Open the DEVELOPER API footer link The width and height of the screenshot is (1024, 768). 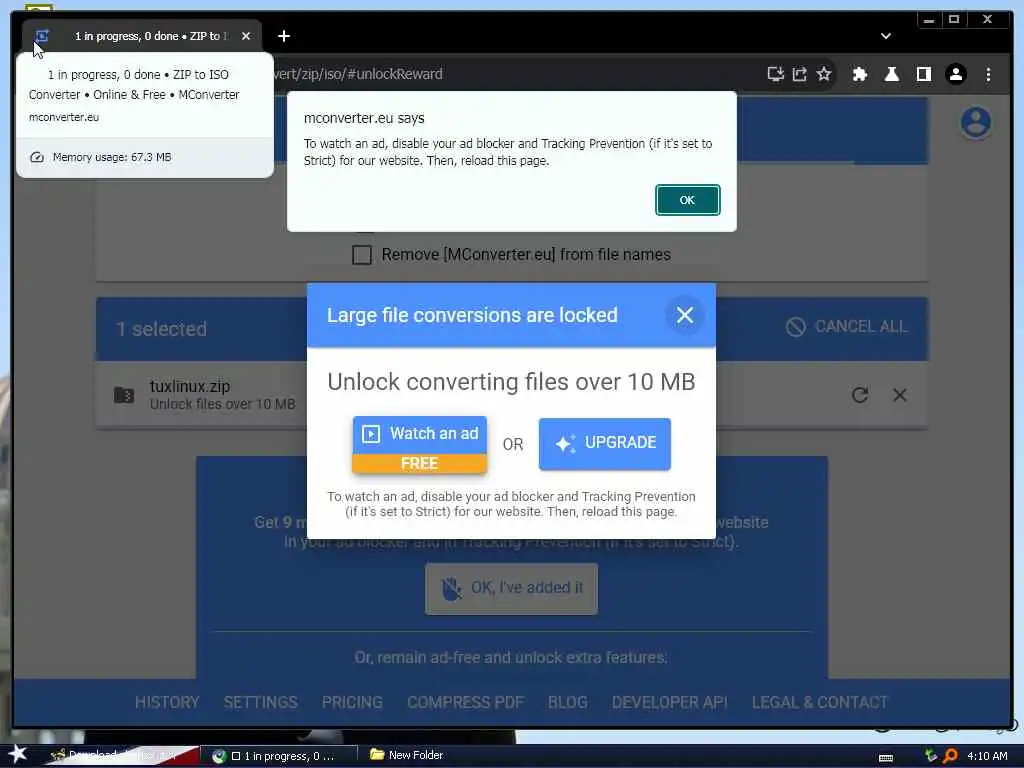point(669,702)
